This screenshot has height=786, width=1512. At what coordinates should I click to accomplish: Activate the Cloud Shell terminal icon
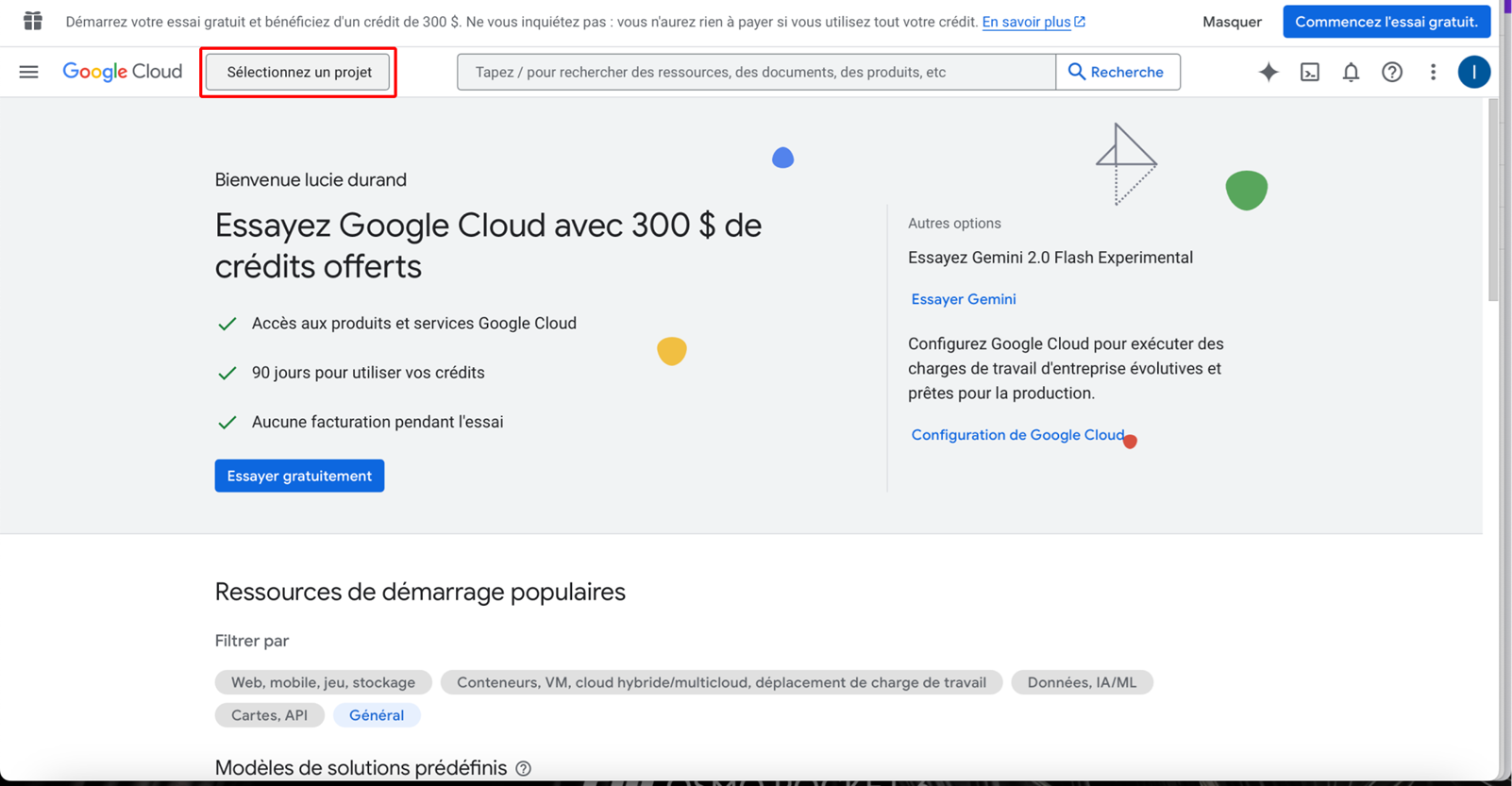(1309, 72)
